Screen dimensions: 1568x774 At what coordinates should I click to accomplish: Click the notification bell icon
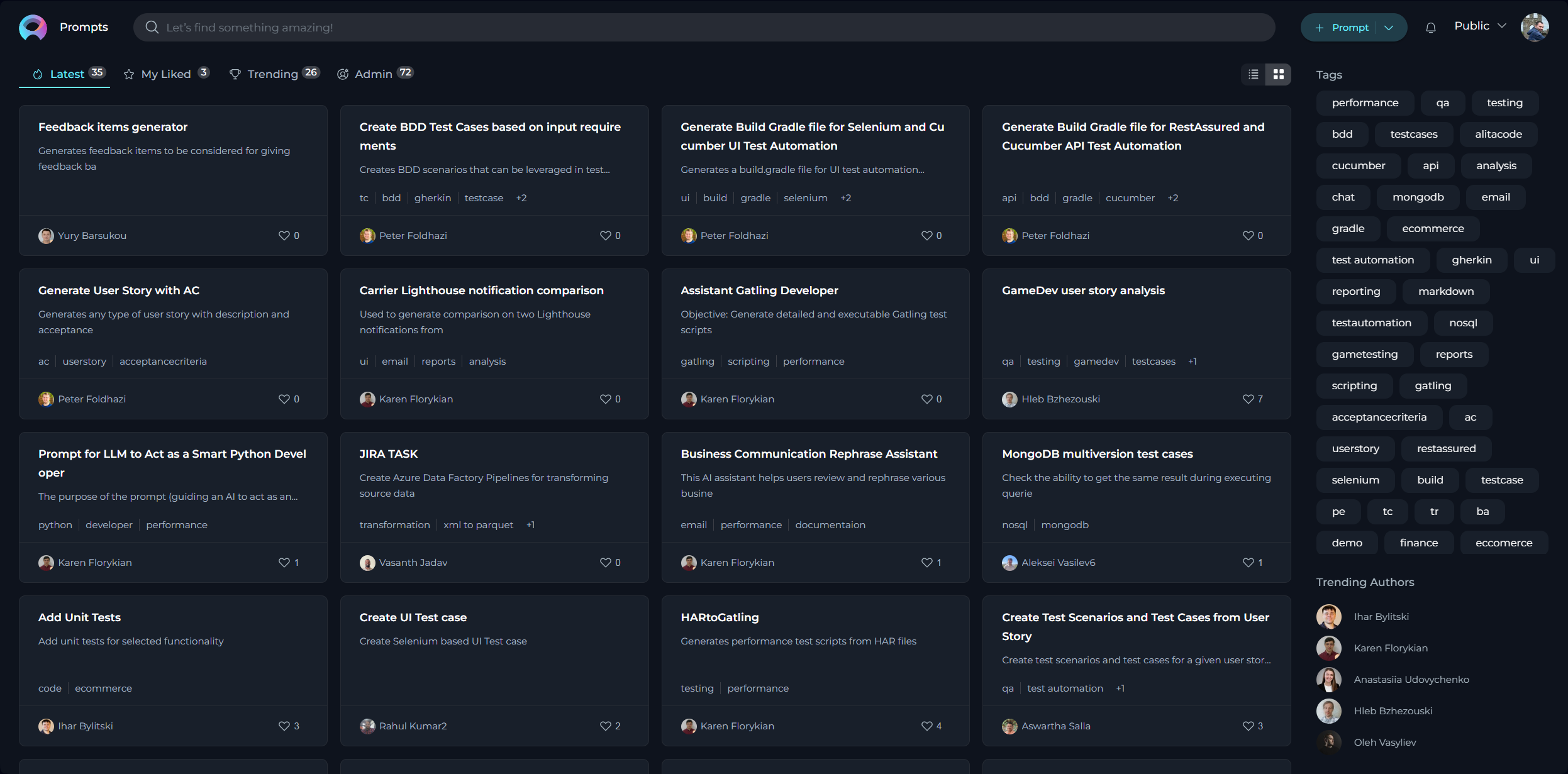pos(1430,27)
